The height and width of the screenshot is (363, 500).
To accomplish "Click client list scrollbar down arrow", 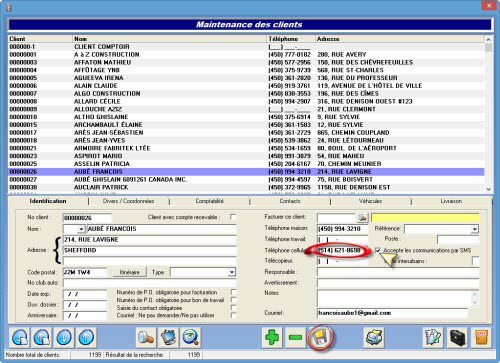I will point(488,189).
